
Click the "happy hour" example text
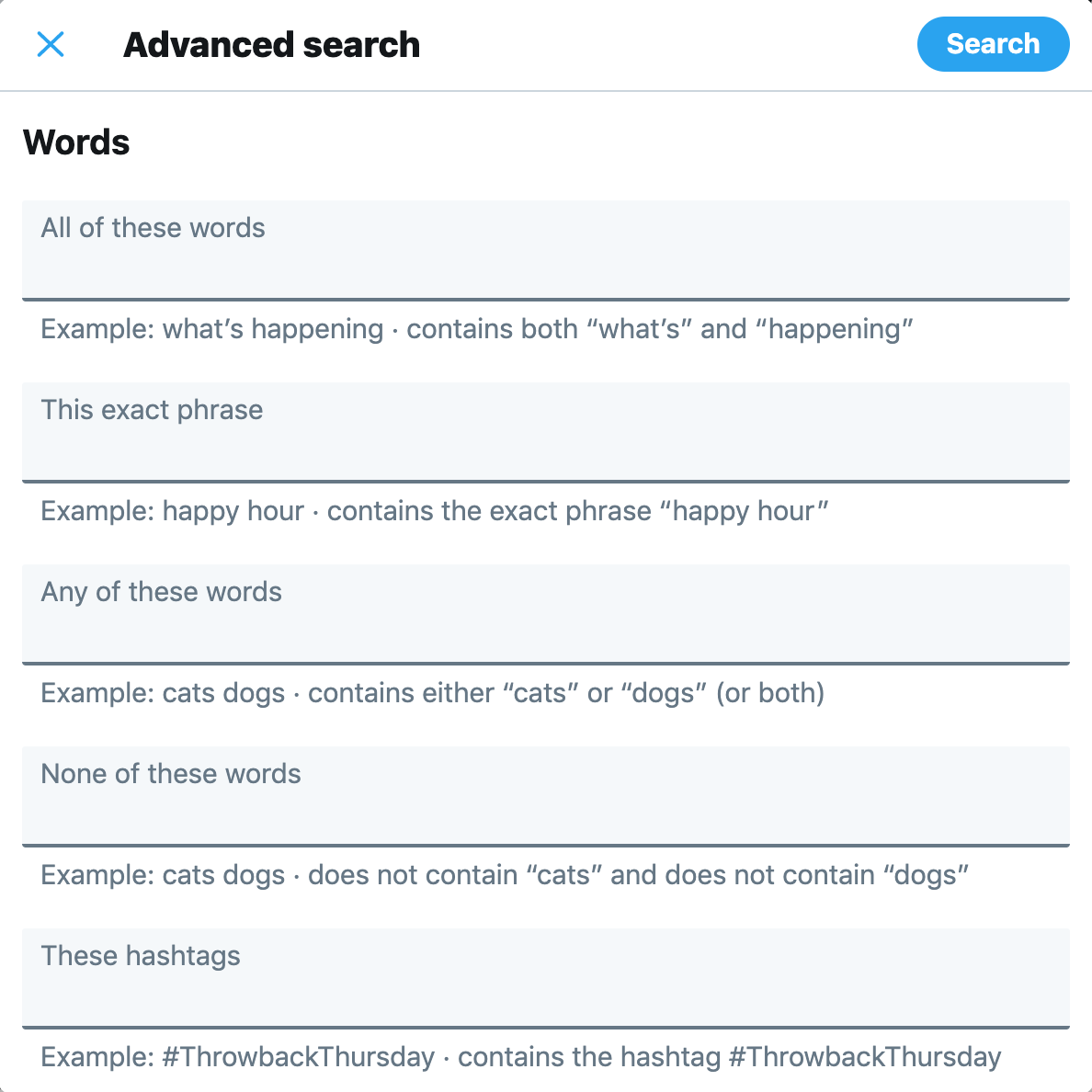(435, 511)
